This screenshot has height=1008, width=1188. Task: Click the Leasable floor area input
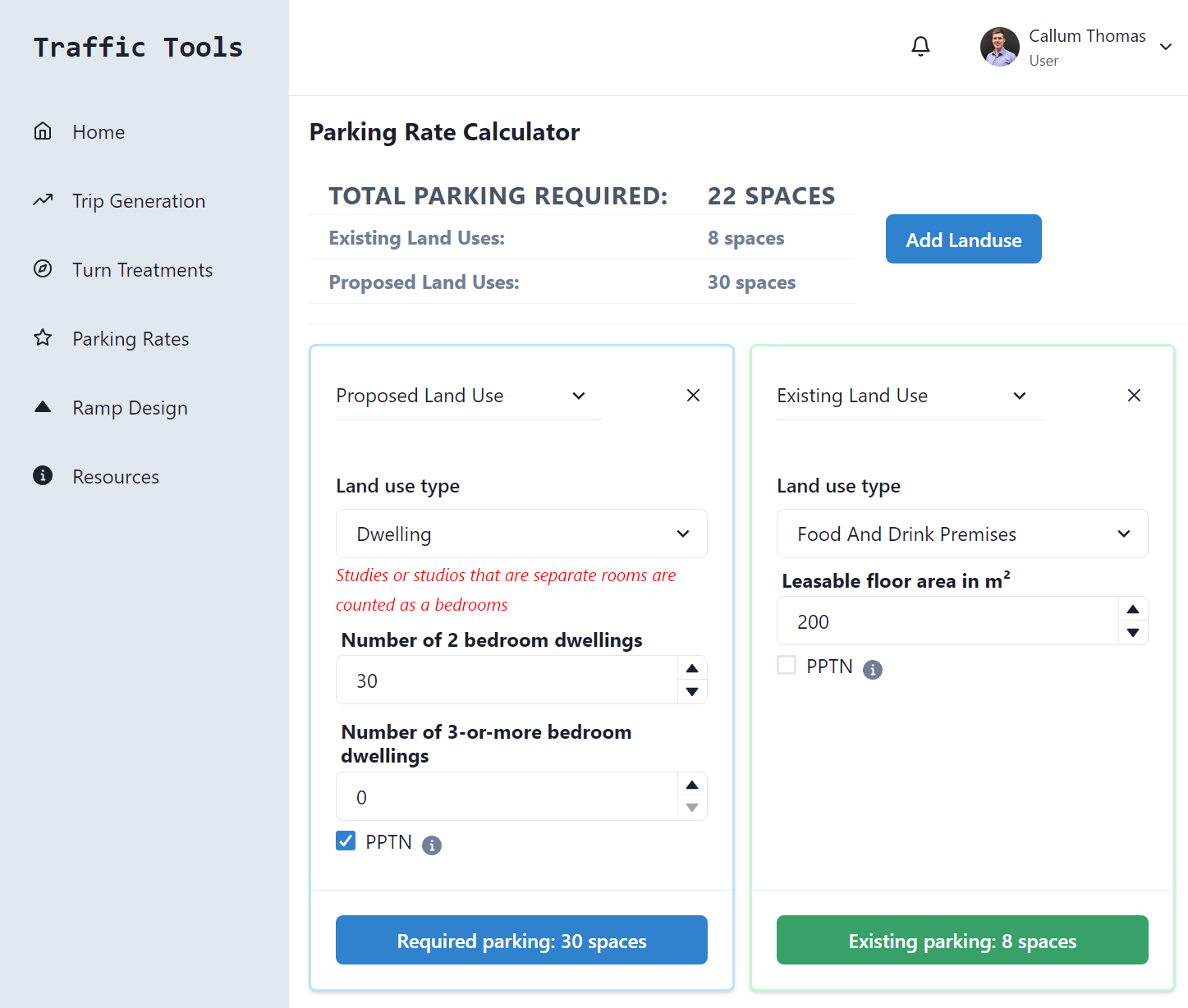(947, 621)
